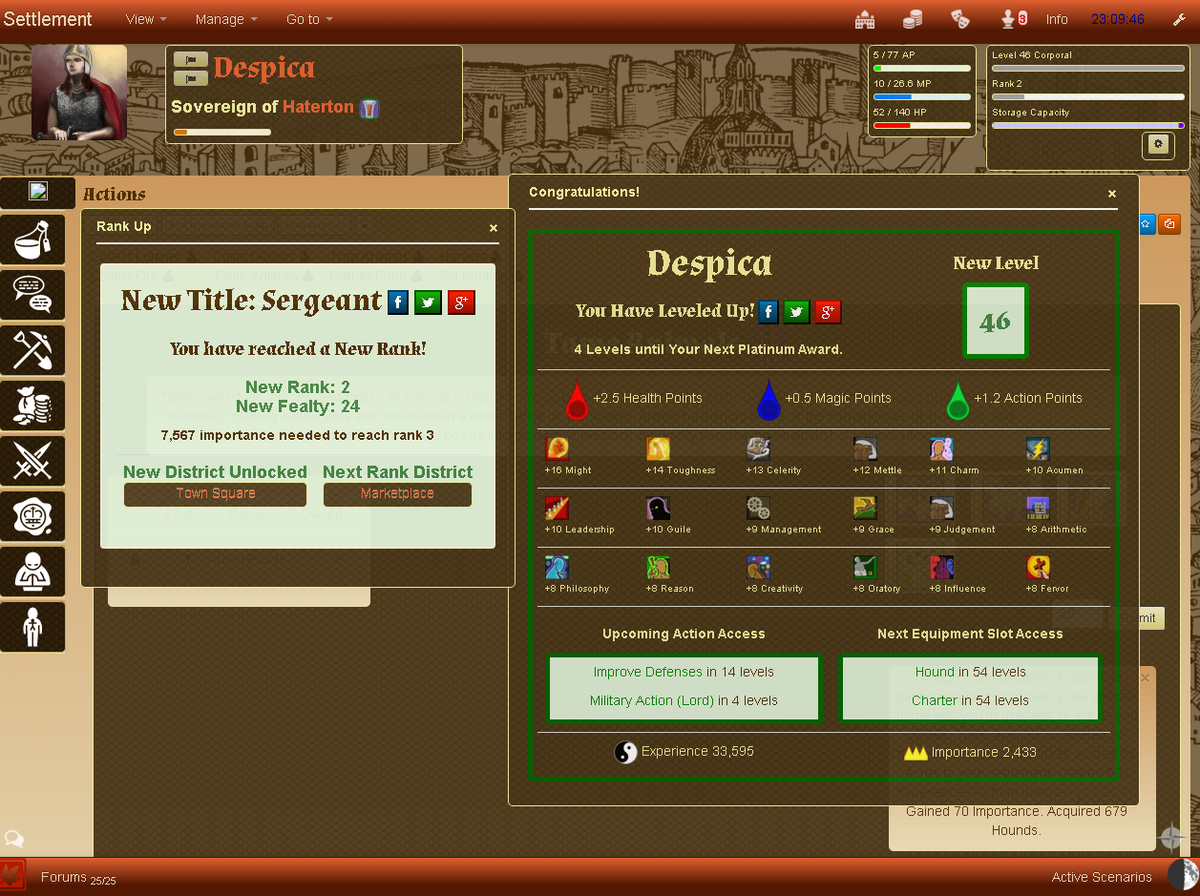Expand the Manage dropdown menu

click(226, 19)
